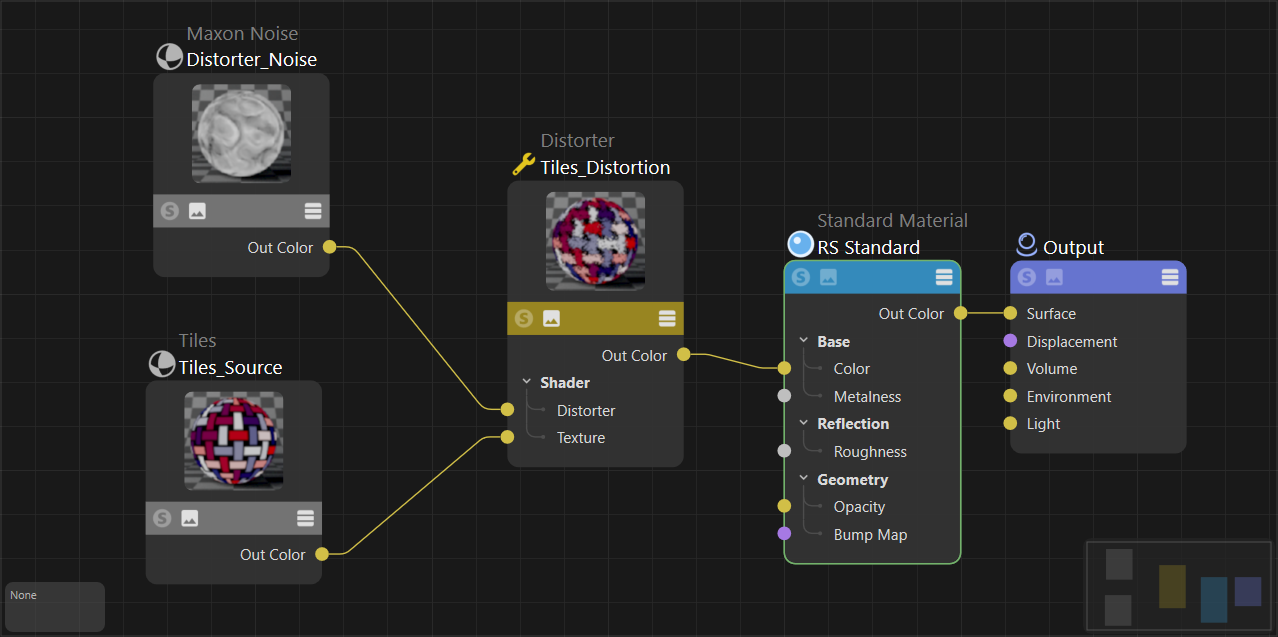Click the Out Color port of Tiles_Source

tap(322, 554)
